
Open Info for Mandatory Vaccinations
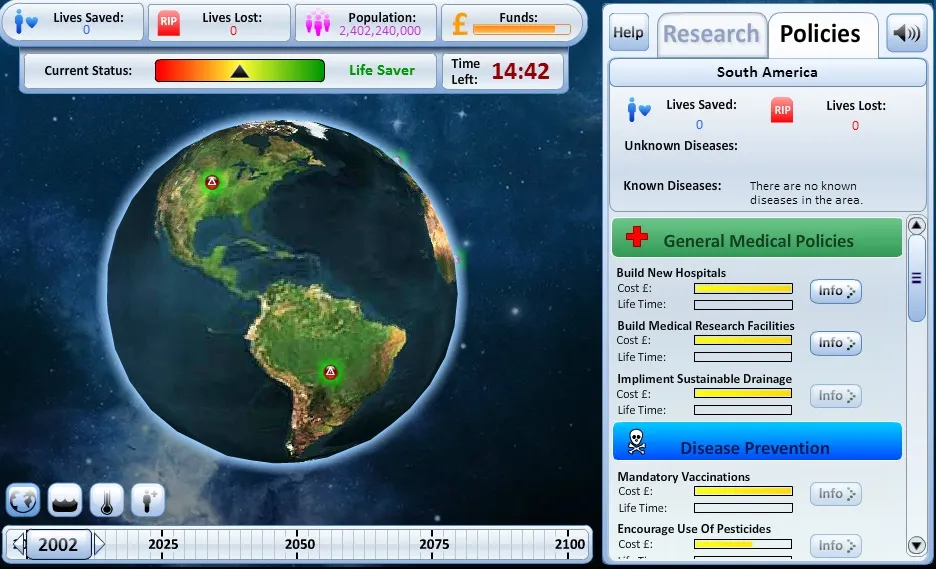click(x=836, y=494)
